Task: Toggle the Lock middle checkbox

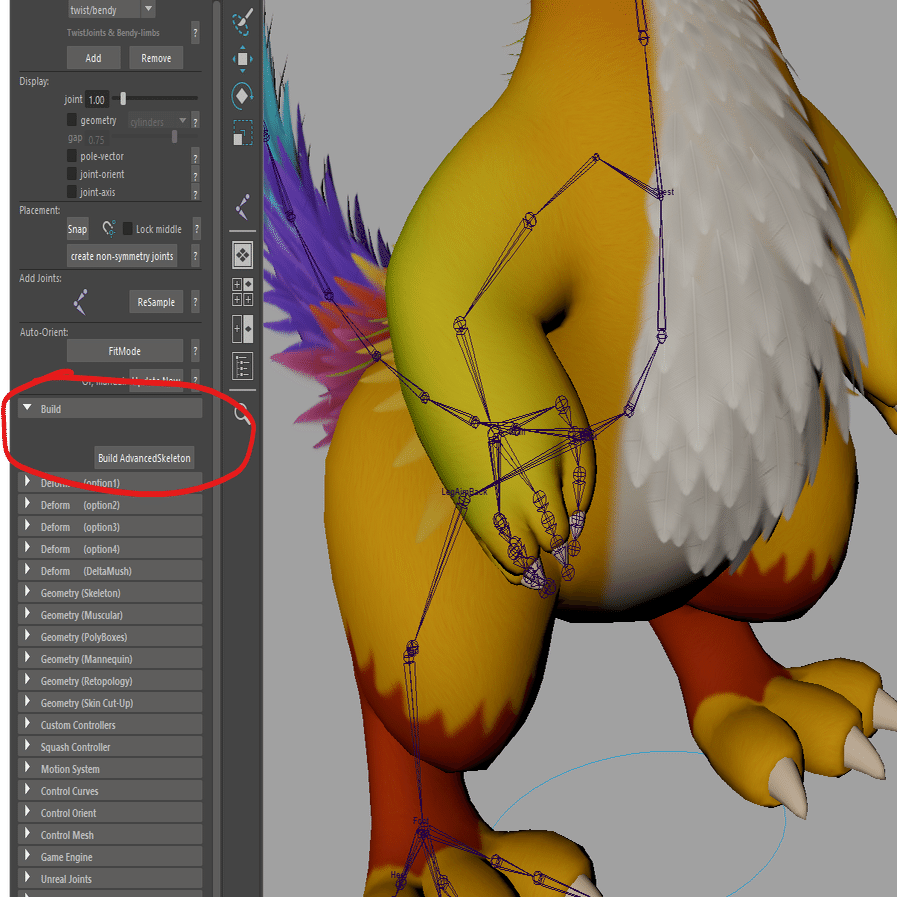Action: (128, 228)
